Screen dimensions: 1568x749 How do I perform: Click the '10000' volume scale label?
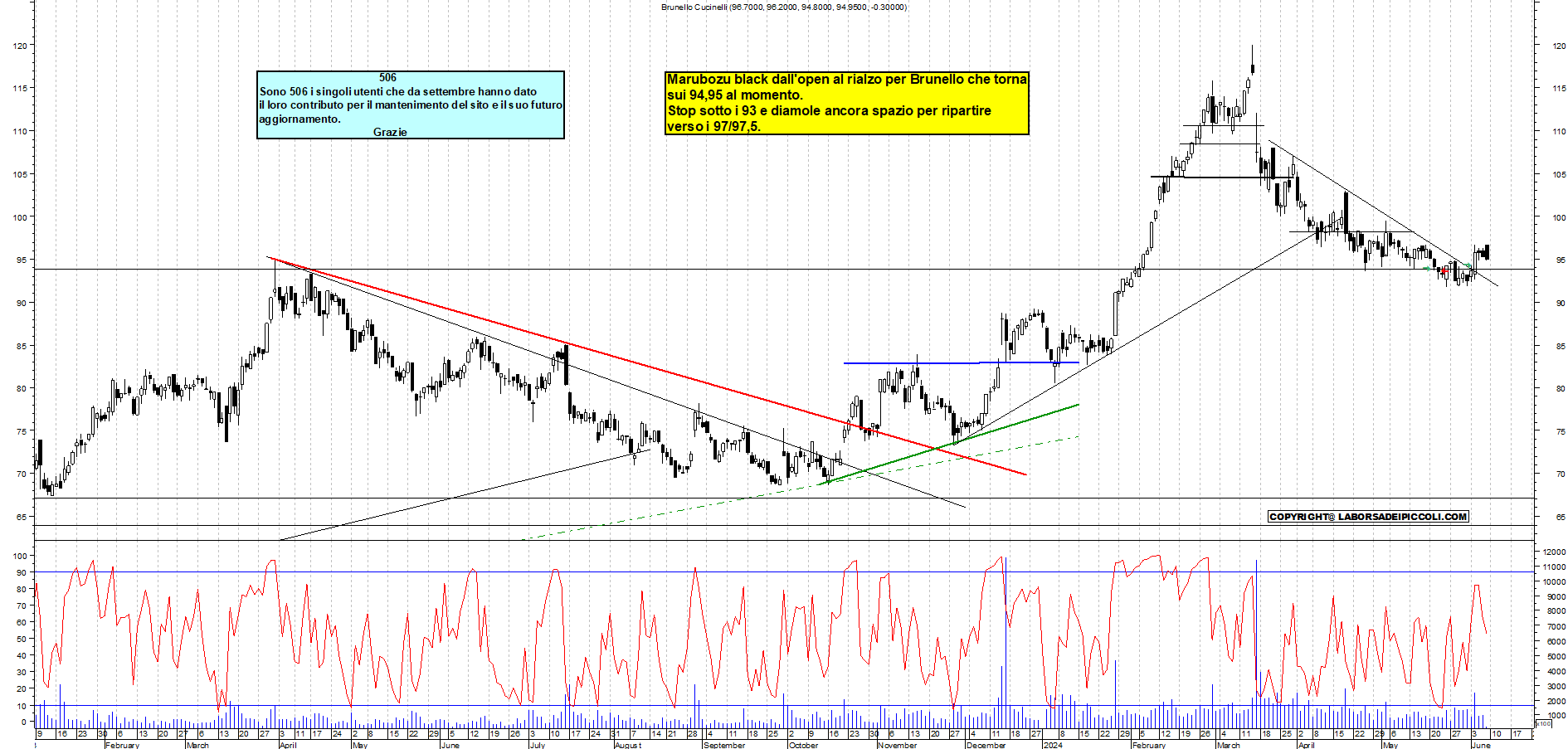coord(1554,581)
